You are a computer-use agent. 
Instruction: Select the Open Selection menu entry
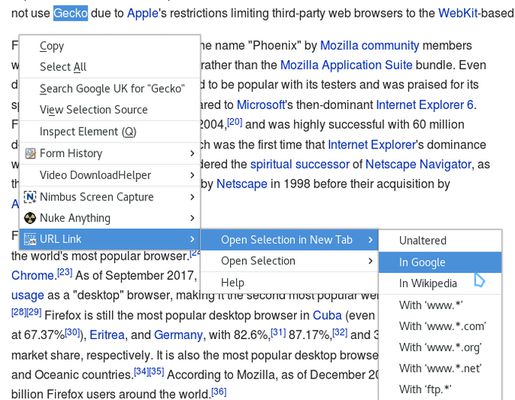pyautogui.click(x=289, y=261)
